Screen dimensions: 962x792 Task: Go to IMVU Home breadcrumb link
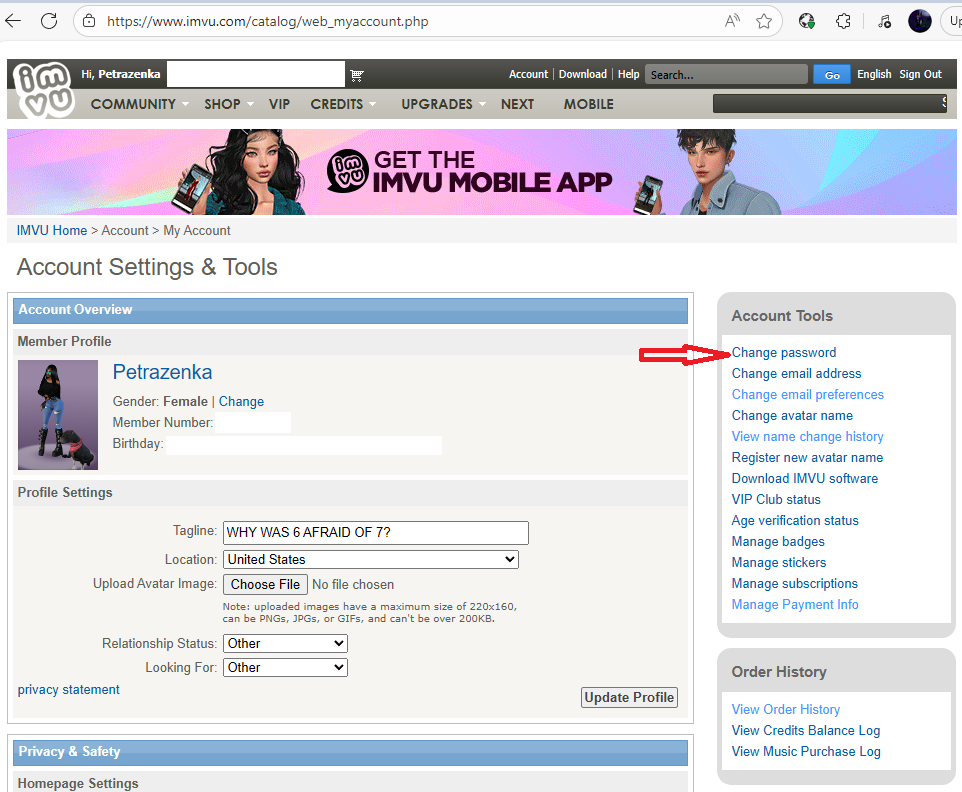coord(52,231)
